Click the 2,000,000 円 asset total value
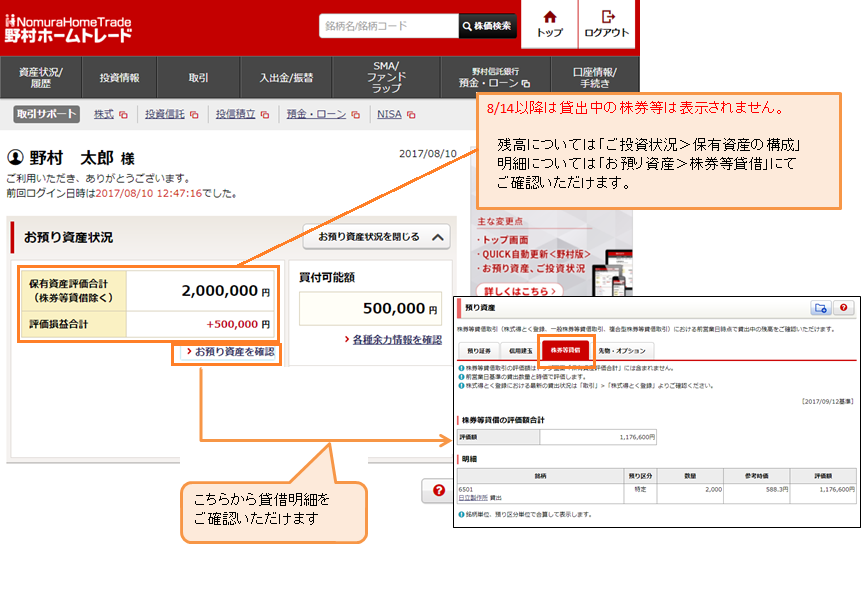 pos(225,290)
